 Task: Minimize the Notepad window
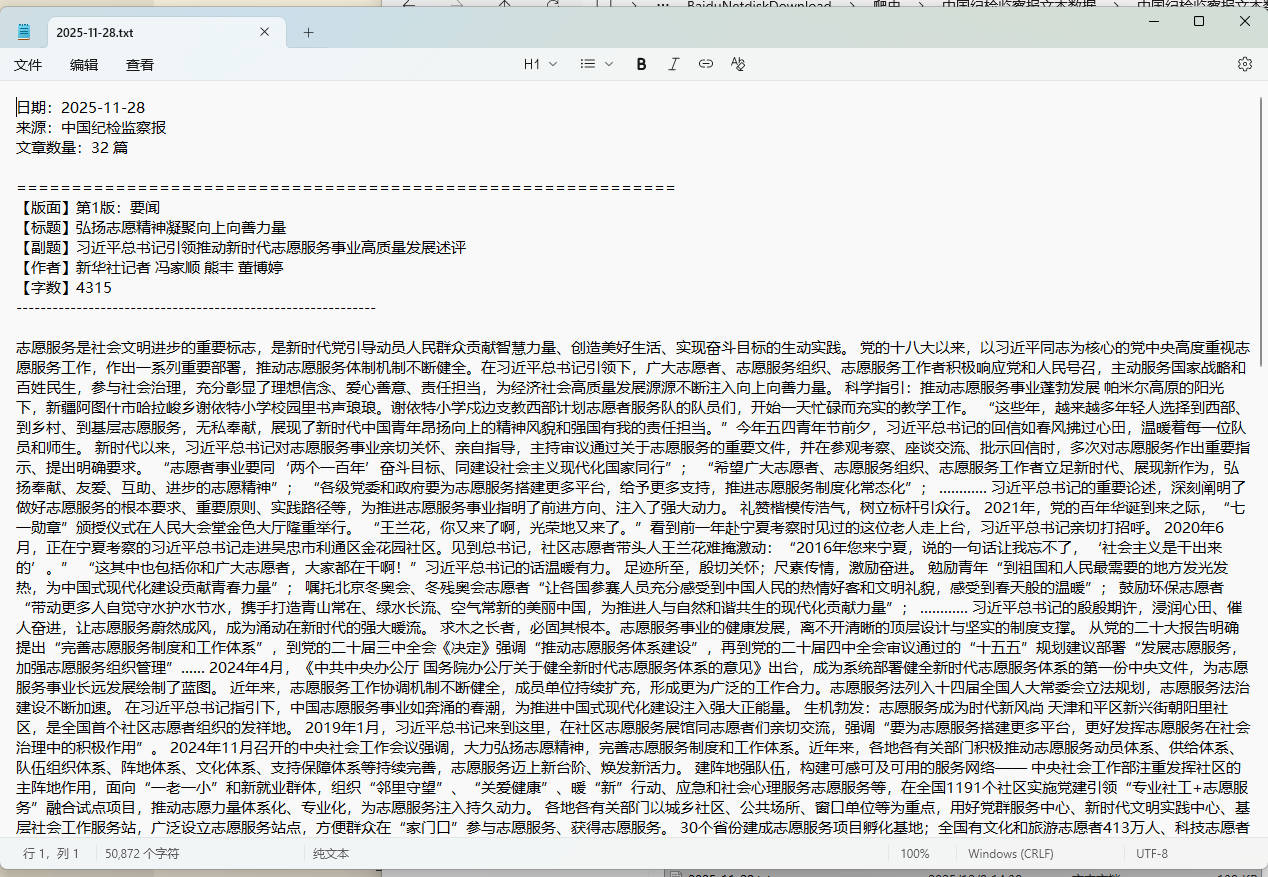1151,21
